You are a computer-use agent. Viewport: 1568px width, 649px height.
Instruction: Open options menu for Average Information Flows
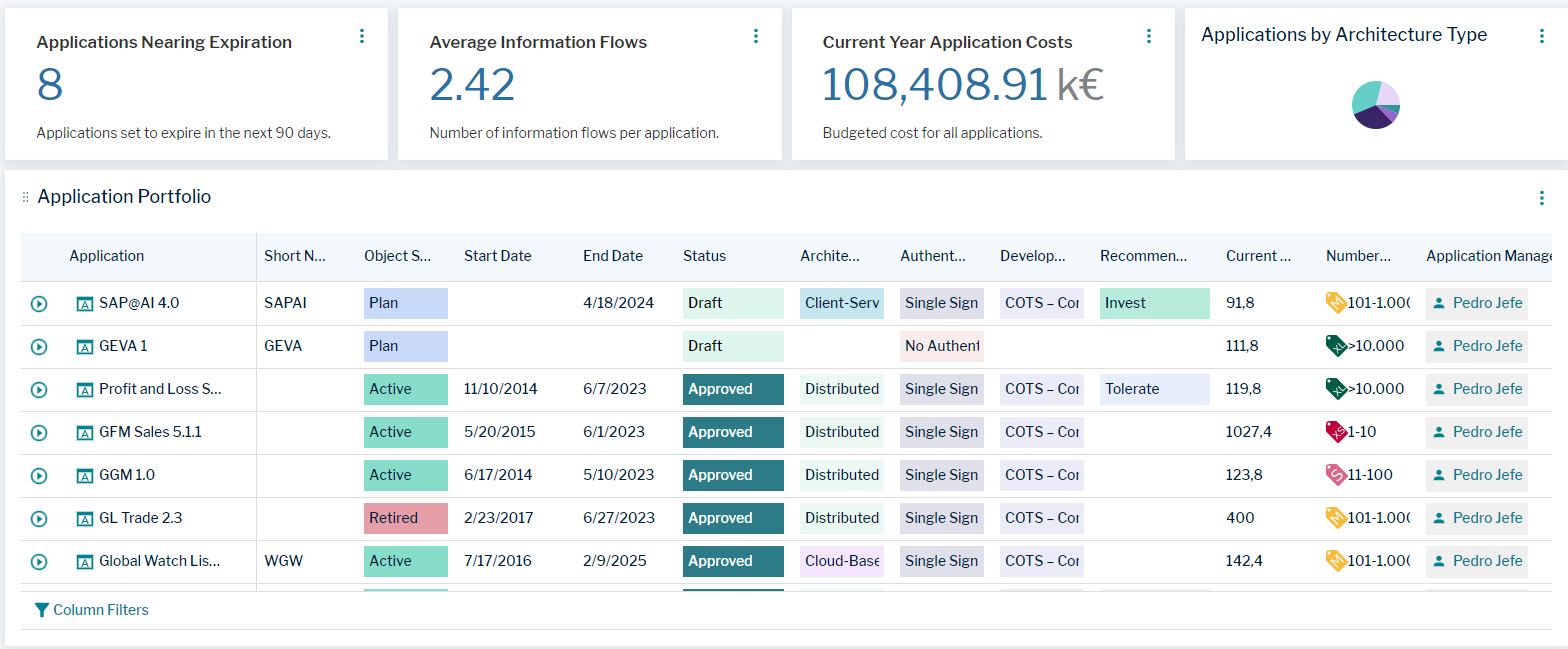(x=755, y=37)
